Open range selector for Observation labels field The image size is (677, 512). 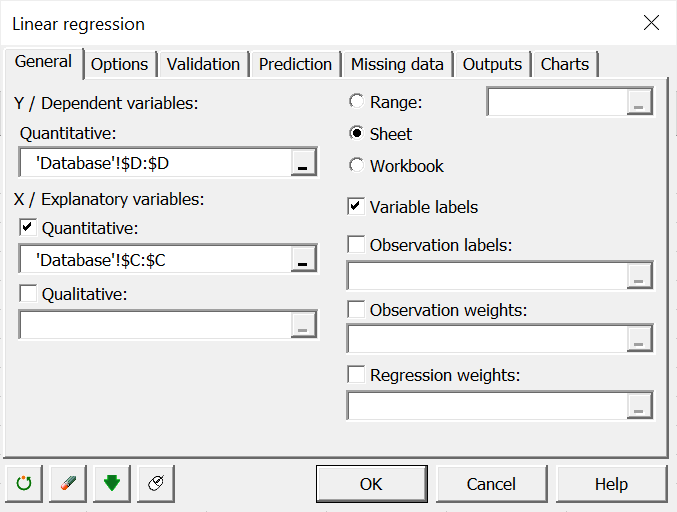click(639, 276)
